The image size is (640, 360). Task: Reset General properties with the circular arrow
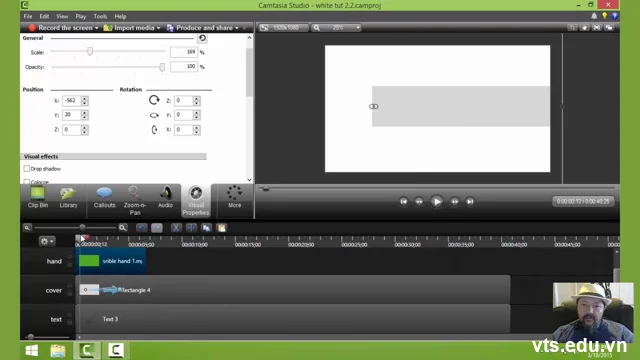click(x=202, y=38)
